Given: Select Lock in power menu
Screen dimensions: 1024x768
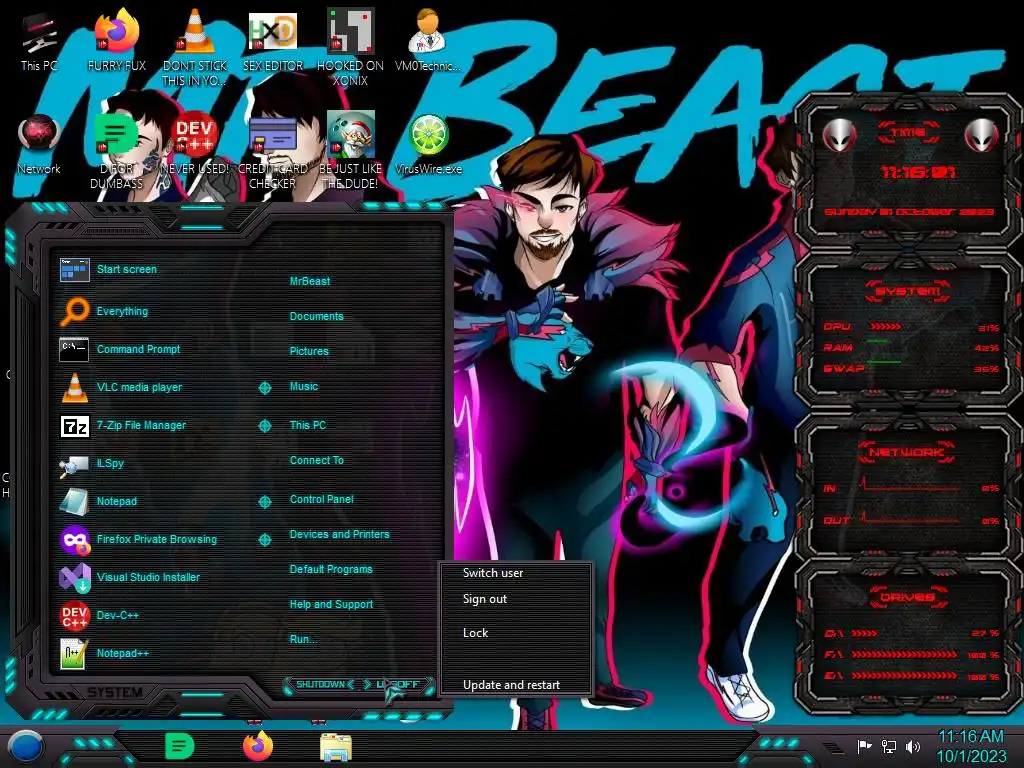Looking at the screenshot, I should (x=475, y=633).
